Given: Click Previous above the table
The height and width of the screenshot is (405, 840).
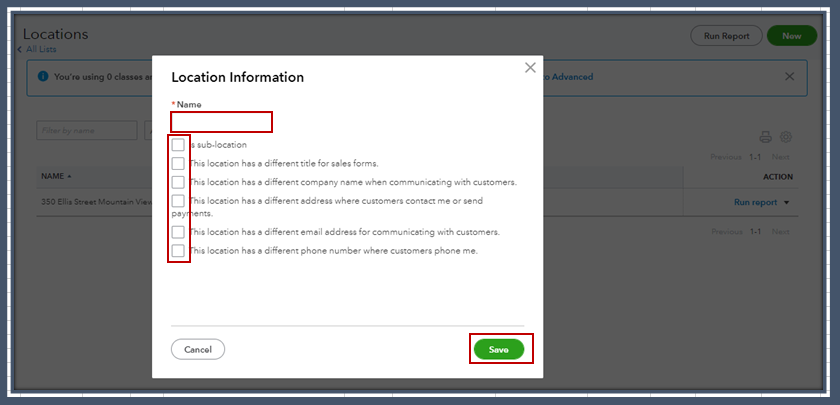Looking at the screenshot, I should [x=726, y=157].
